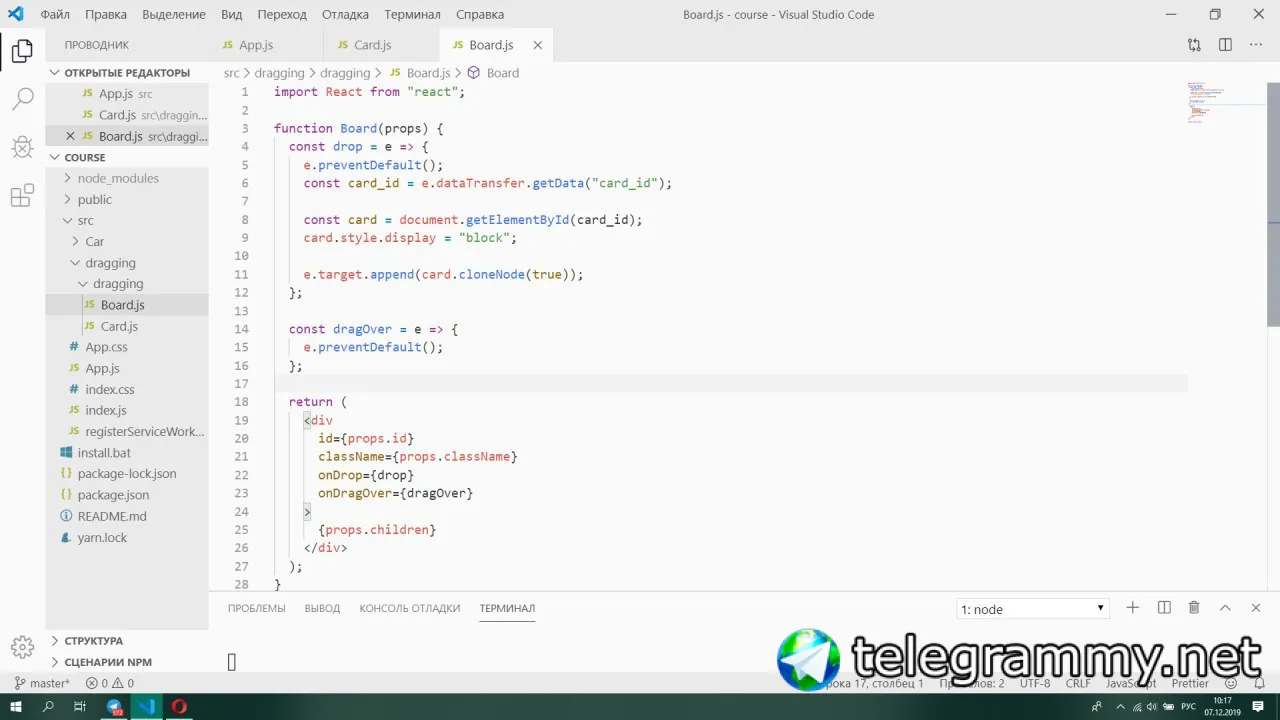
Task: Open the Выделение menu
Action: coord(174,15)
